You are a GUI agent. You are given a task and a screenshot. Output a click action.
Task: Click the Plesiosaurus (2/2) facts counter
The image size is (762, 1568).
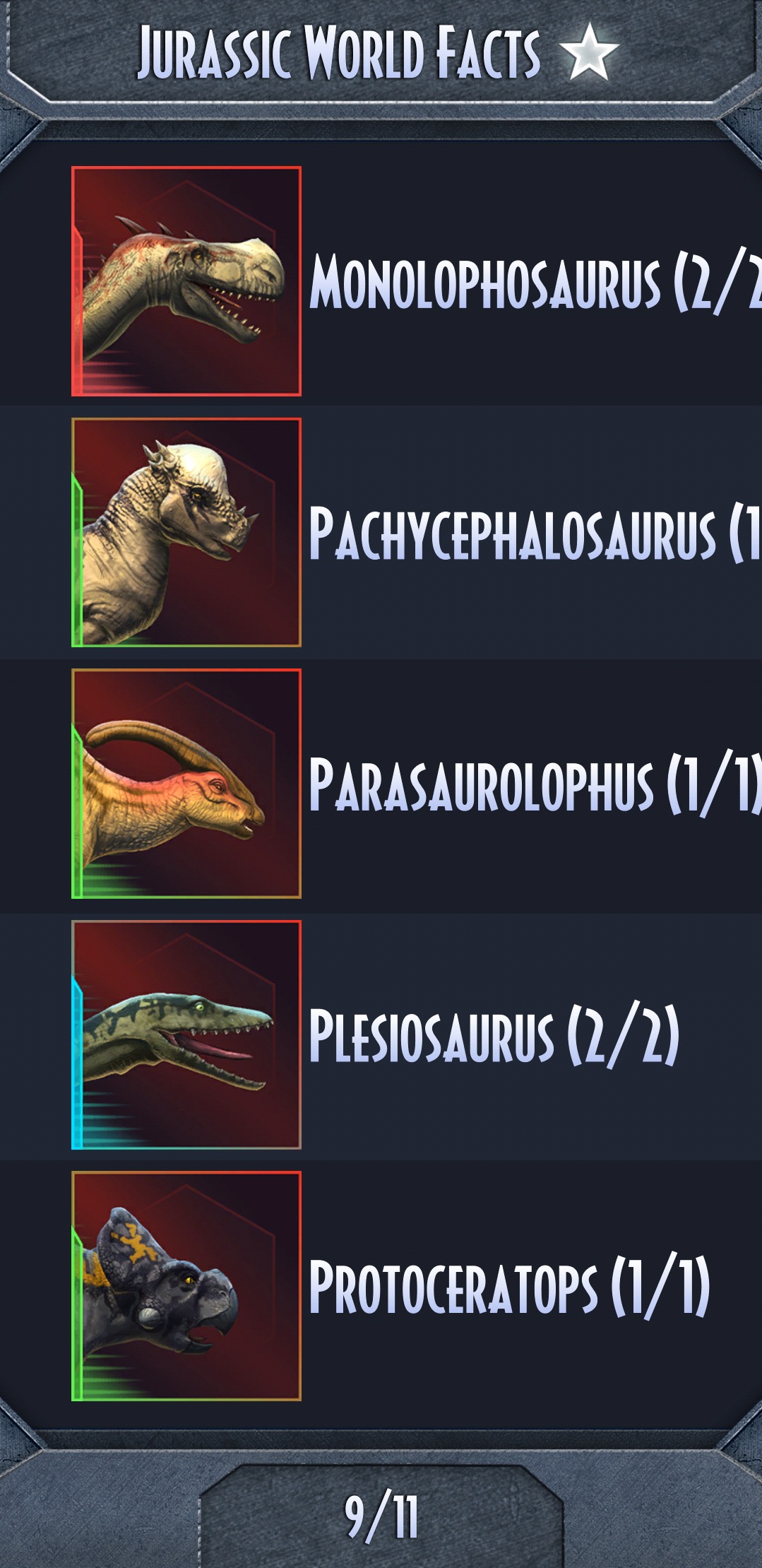[x=624, y=1035]
